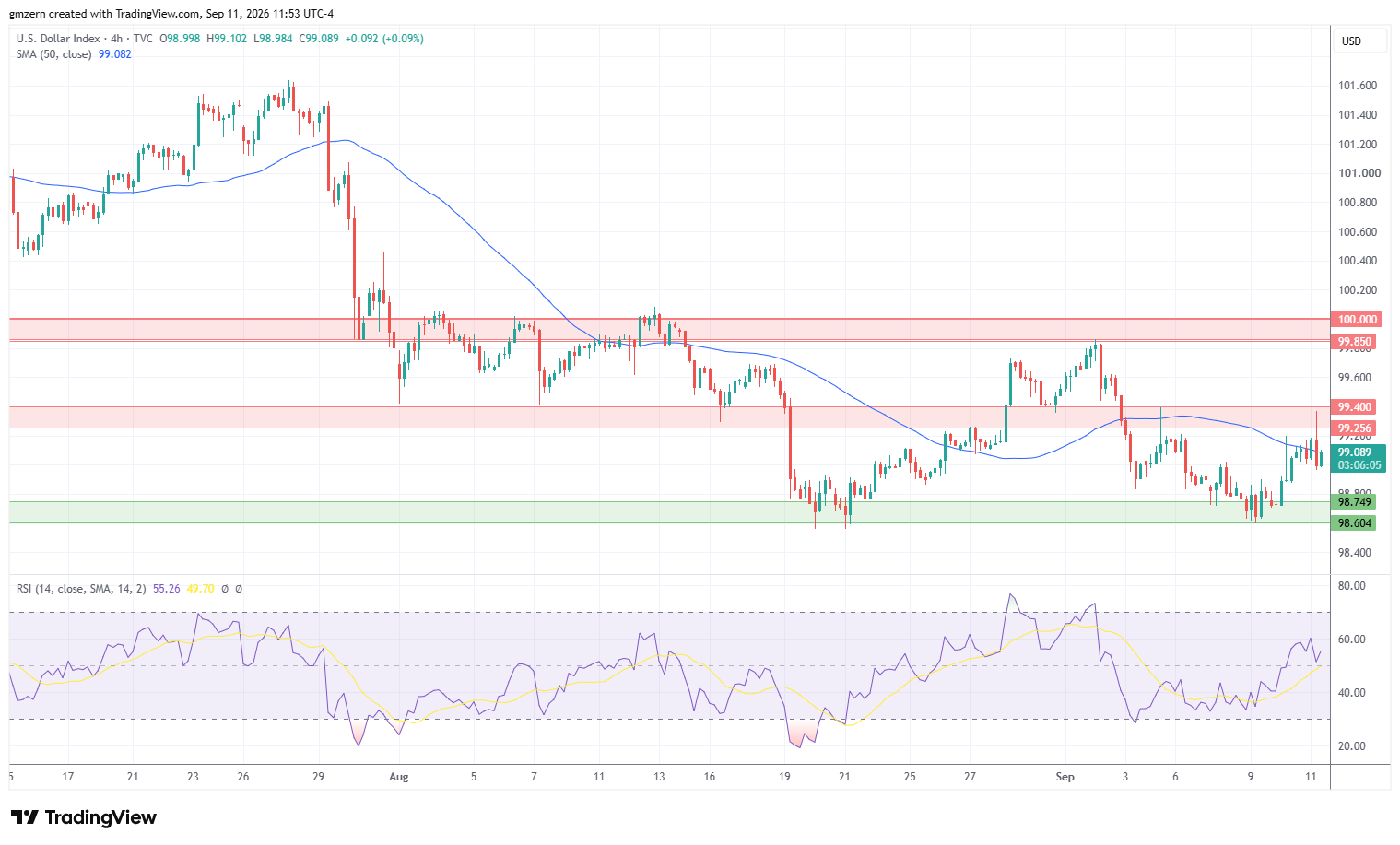Click the open price O98.998
Image resolution: width=1400 pixels, height=845 pixels.
coord(181,39)
